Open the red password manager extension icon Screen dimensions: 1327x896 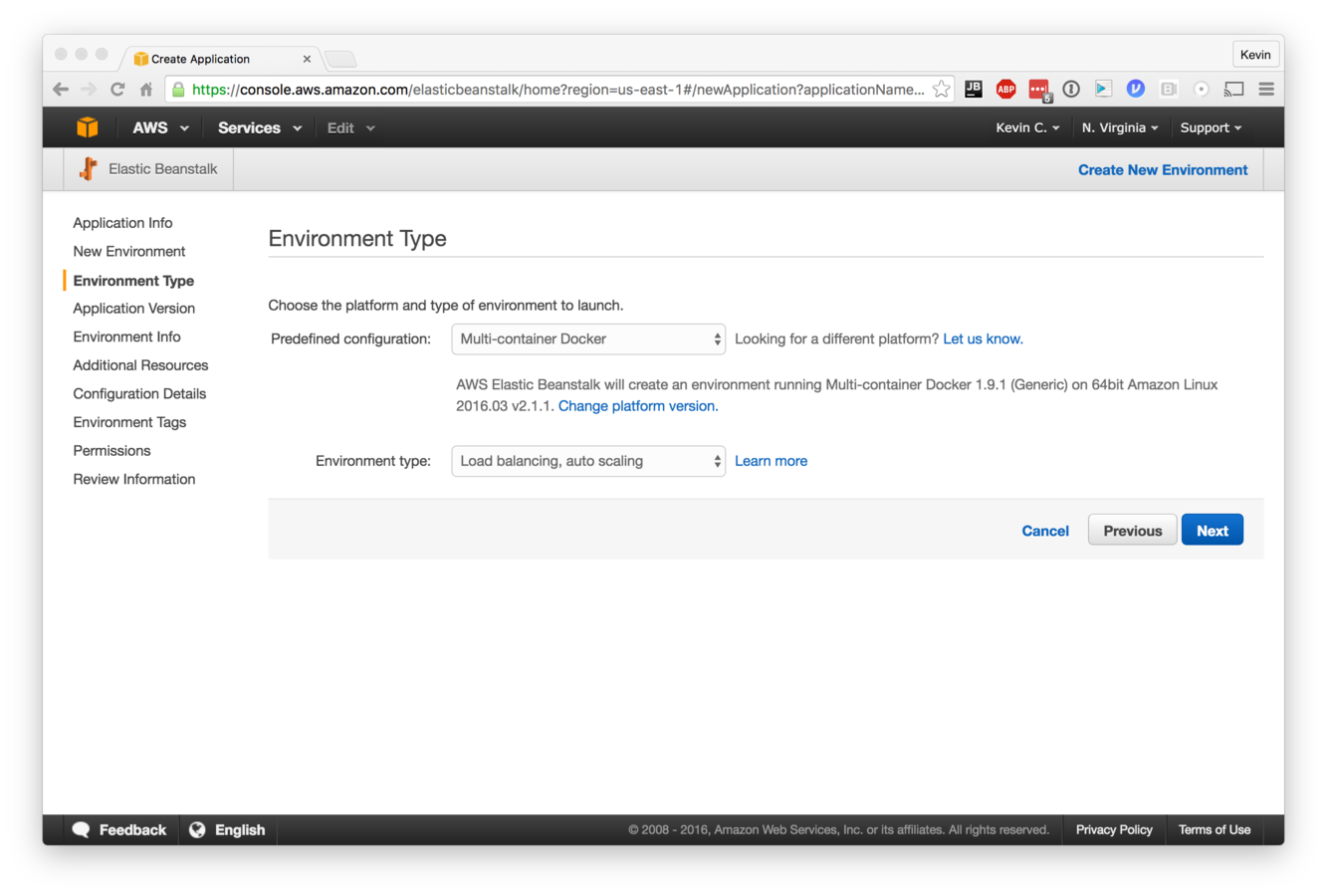tap(1038, 90)
